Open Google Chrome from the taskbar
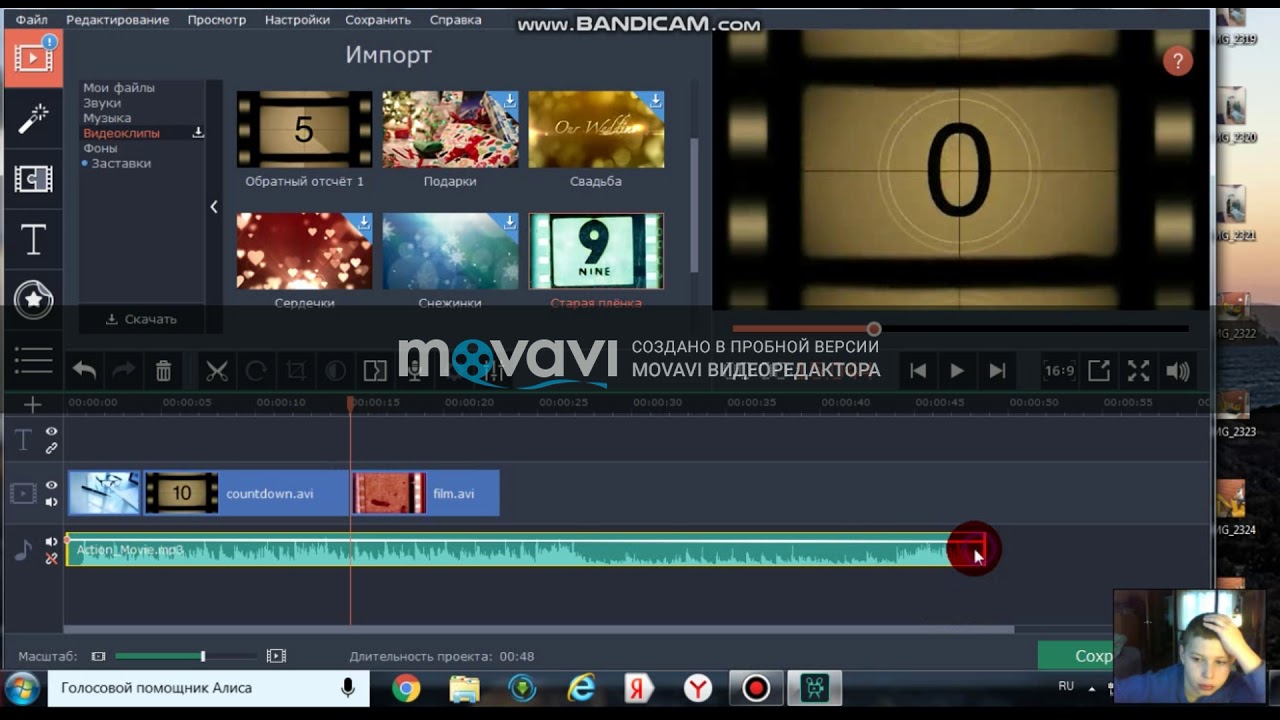The image size is (1280, 720). (x=405, y=688)
